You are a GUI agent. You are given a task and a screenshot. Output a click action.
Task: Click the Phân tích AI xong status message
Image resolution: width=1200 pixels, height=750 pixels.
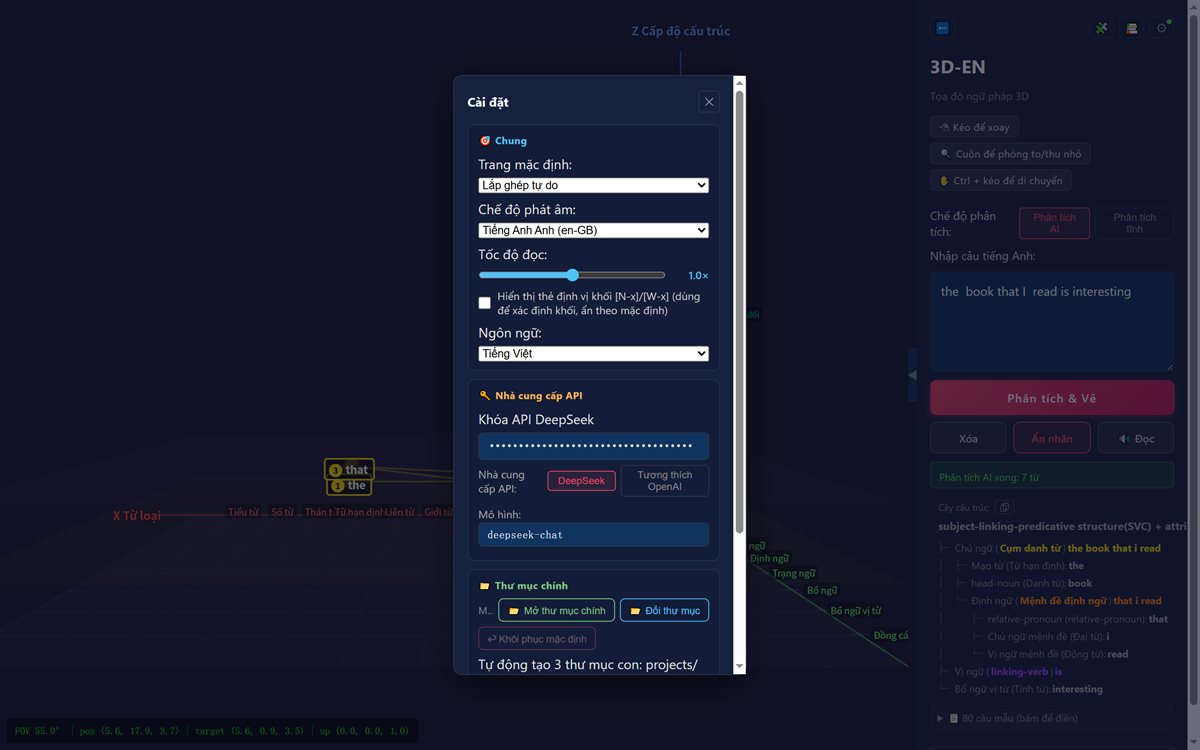click(1052, 476)
